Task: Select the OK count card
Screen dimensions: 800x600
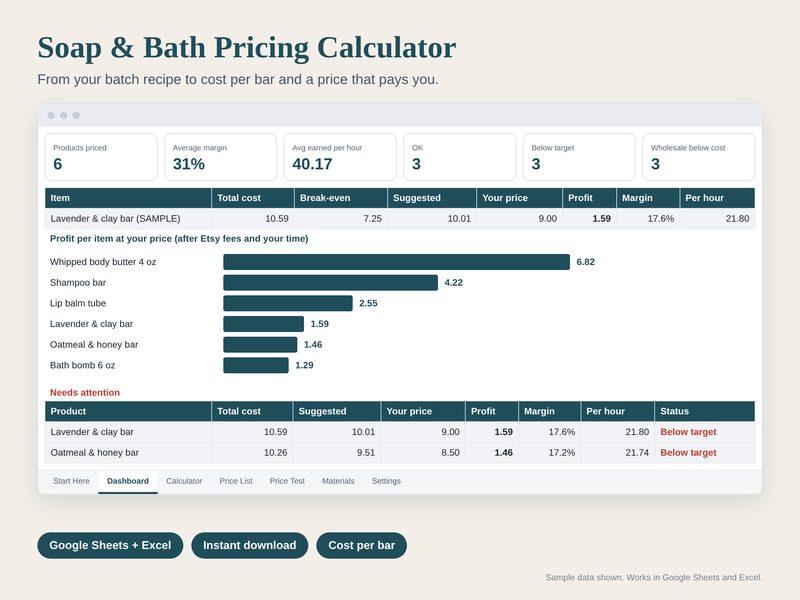Action: click(x=460, y=157)
